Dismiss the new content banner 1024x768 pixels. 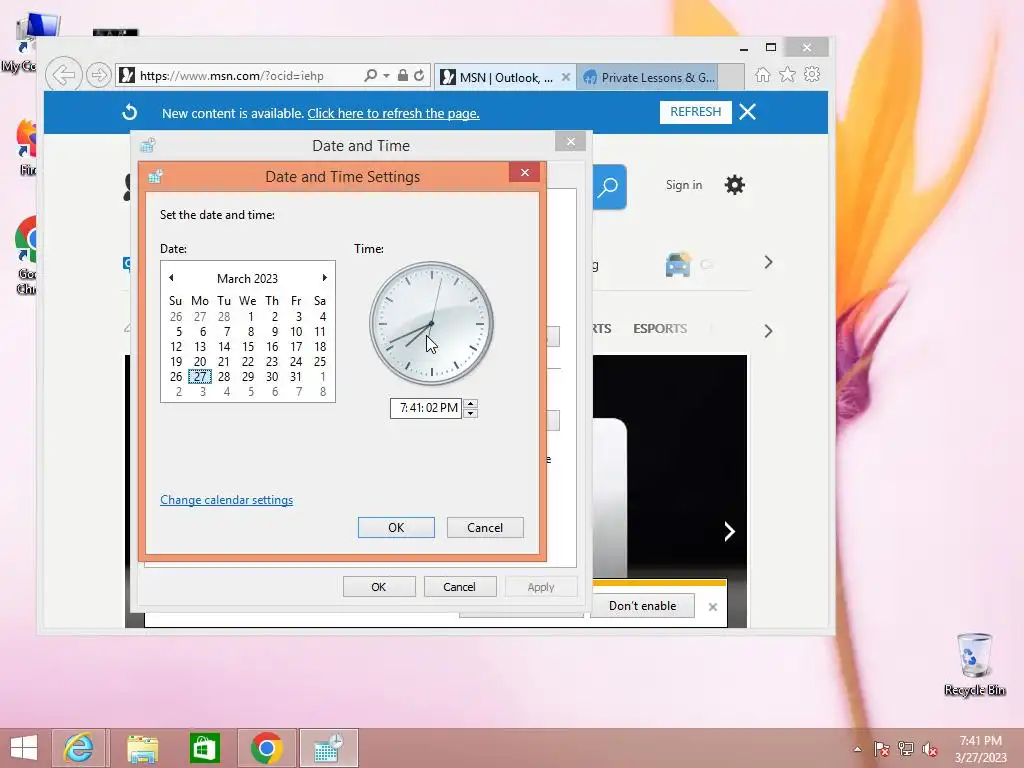coord(748,112)
